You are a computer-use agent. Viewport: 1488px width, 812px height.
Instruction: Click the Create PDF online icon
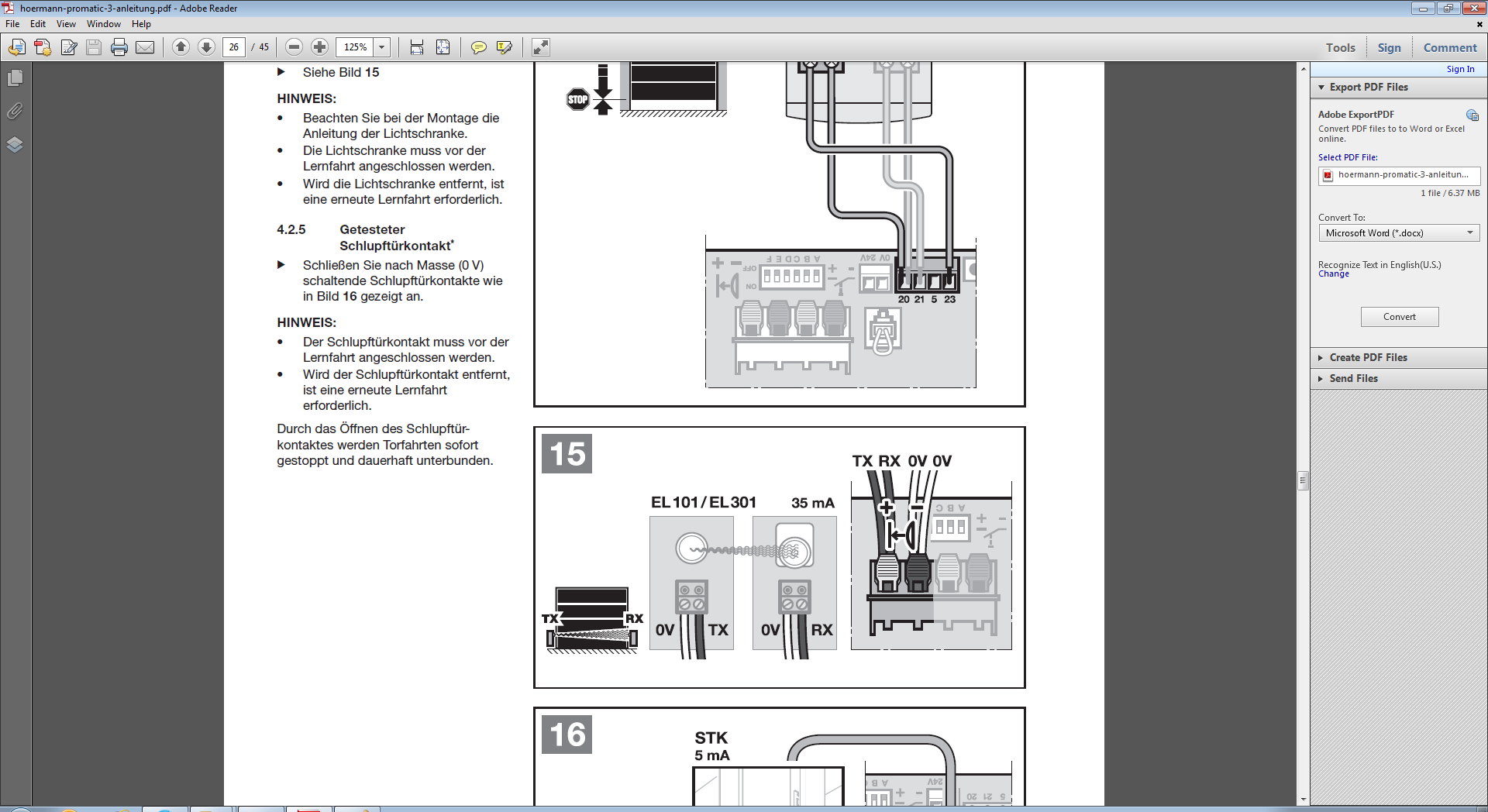point(43,47)
